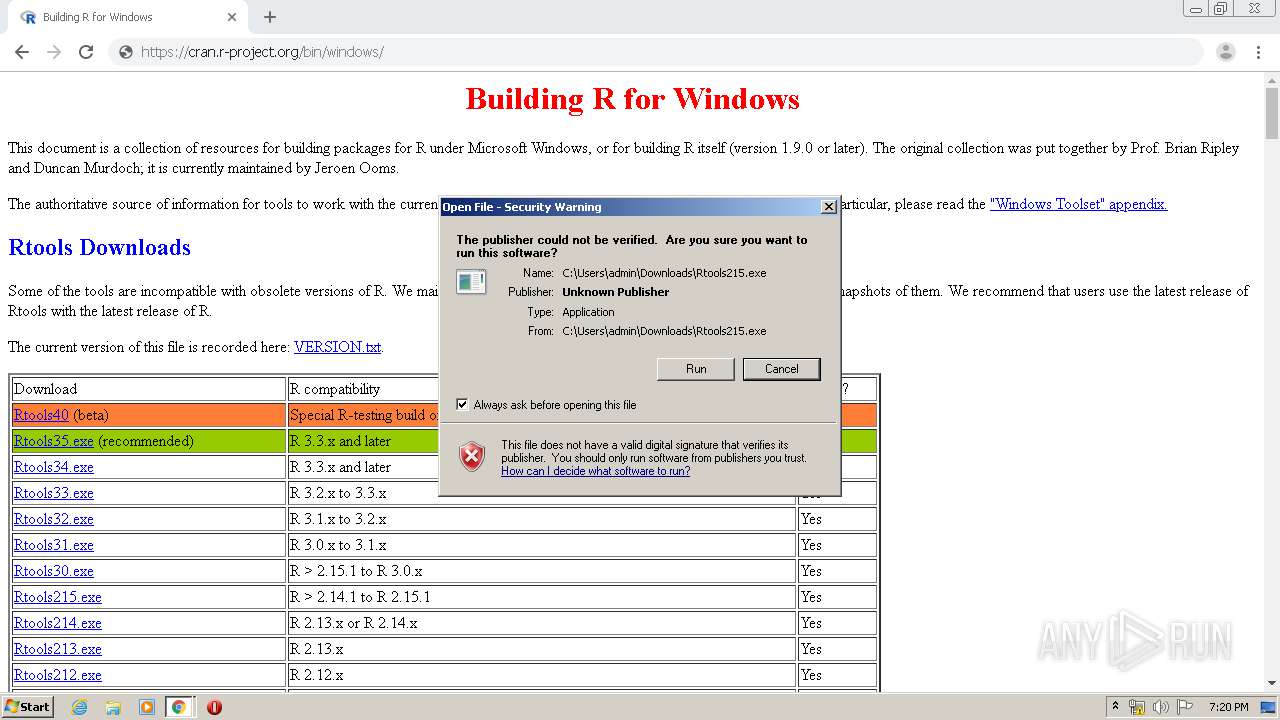Viewport: 1280px width, 720px height.
Task: Minimize the Chrome window
Action: click(1196, 8)
